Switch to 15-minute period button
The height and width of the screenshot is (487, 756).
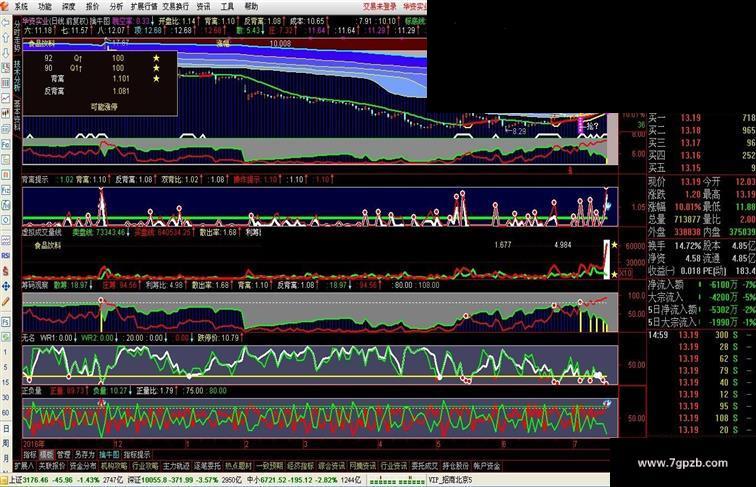pyautogui.click(x=5, y=382)
